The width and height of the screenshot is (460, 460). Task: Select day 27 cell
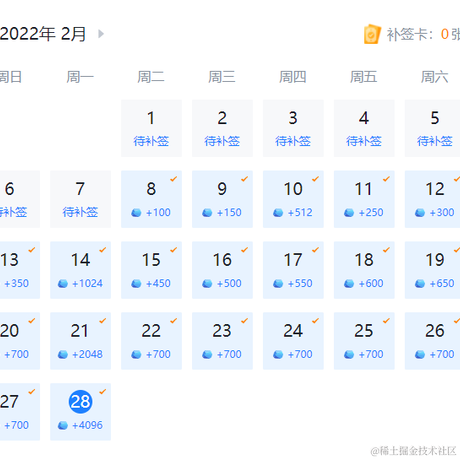tap(20, 412)
